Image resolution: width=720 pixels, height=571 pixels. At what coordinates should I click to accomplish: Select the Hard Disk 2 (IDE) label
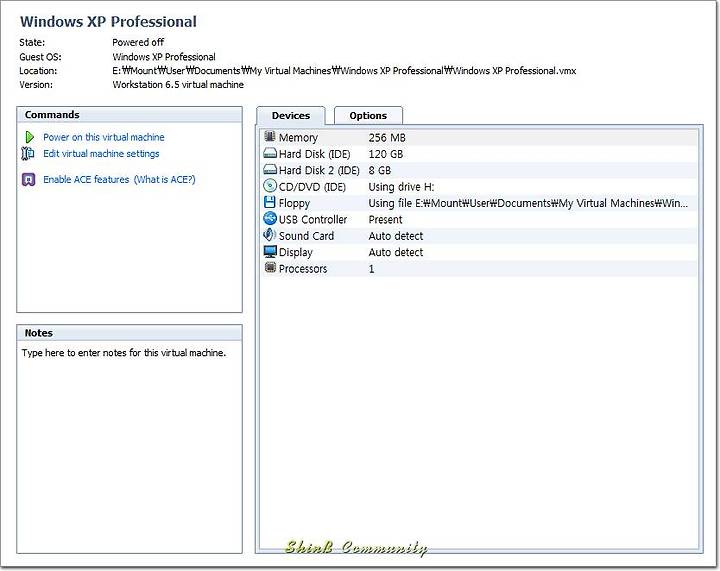[x=319, y=170]
